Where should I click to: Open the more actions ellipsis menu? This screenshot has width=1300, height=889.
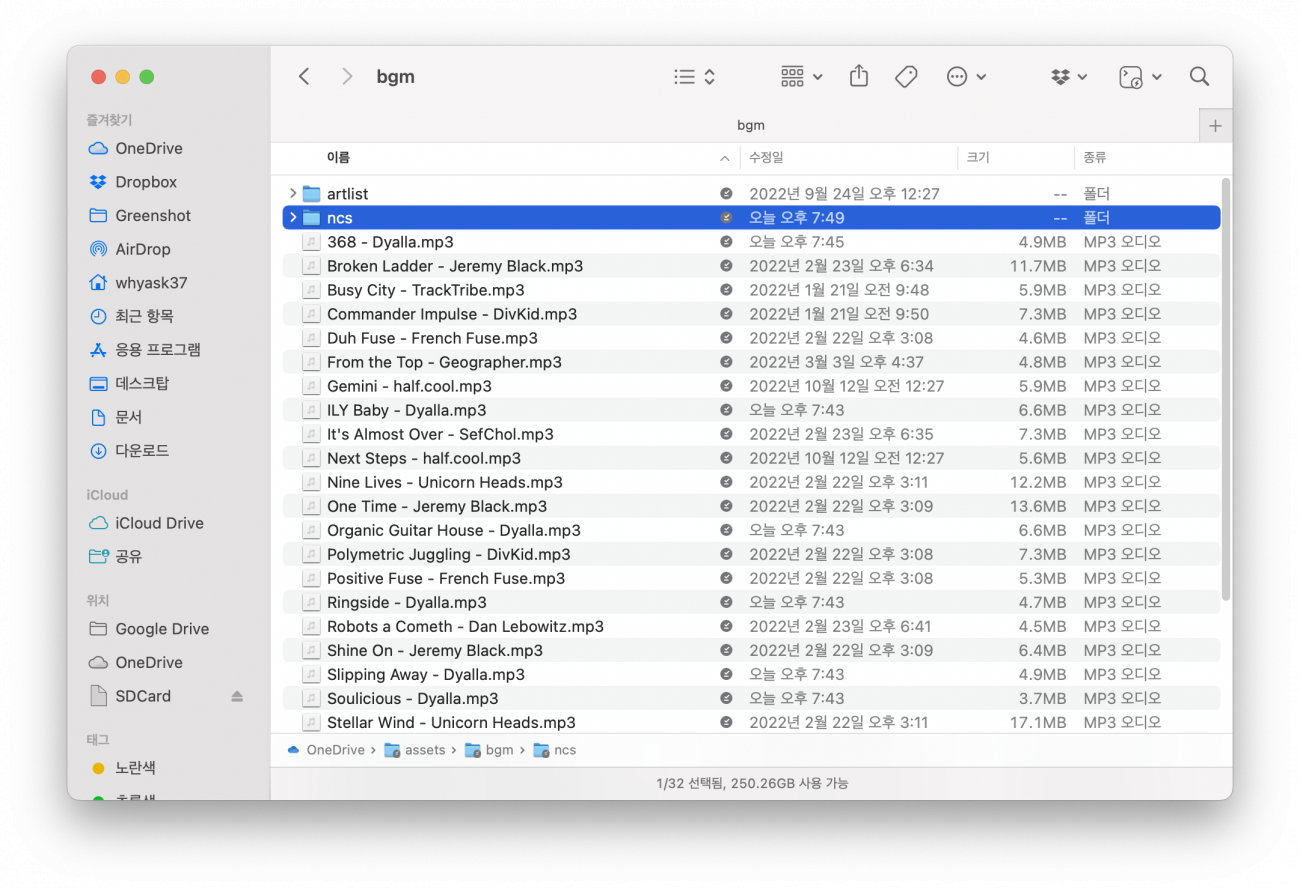[966, 77]
